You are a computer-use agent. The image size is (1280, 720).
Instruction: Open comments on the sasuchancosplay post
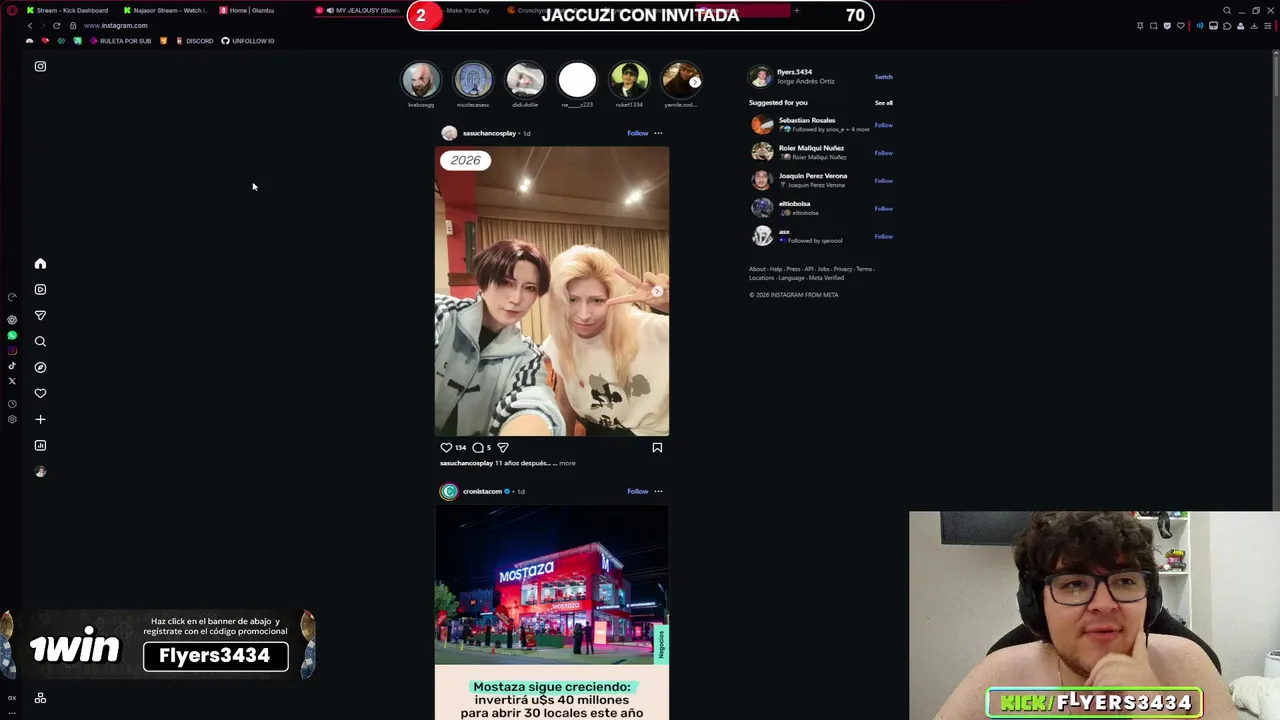(478, 448)
